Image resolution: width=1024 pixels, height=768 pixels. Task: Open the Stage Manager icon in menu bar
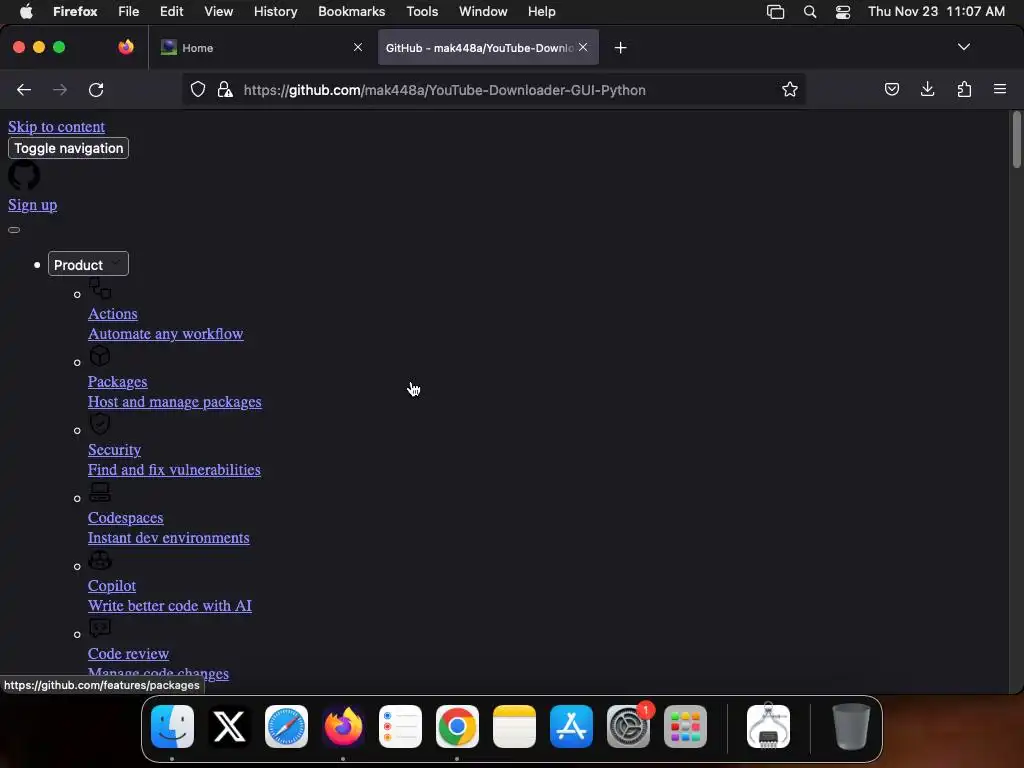click(x=775, y=12)
